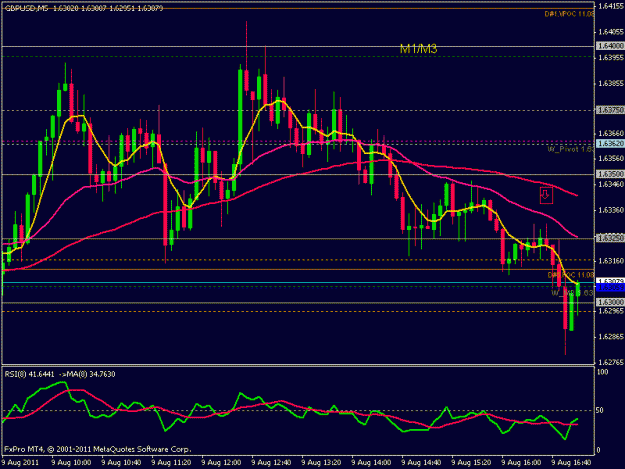Click the 9 Aug 15:20 time label
This screenshot has width=625, height=469.
point(471,463)
